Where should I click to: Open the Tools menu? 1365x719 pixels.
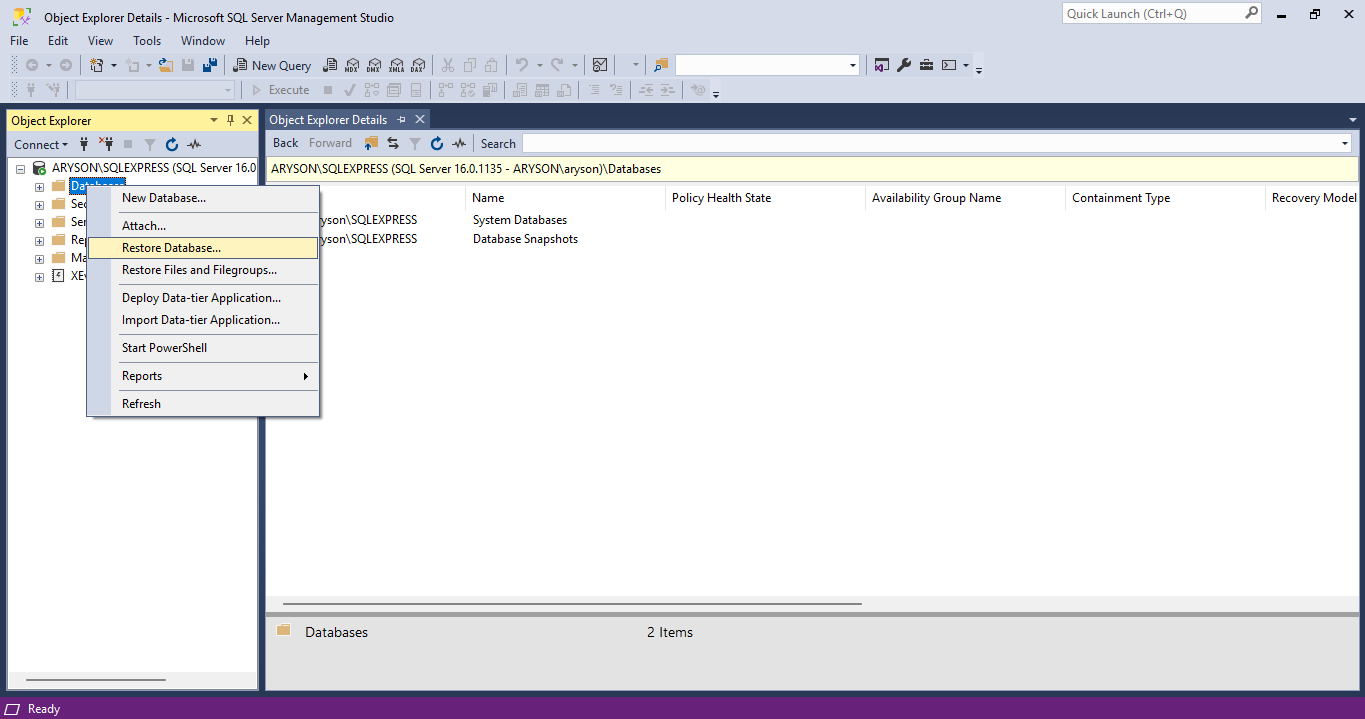point(147,41)
